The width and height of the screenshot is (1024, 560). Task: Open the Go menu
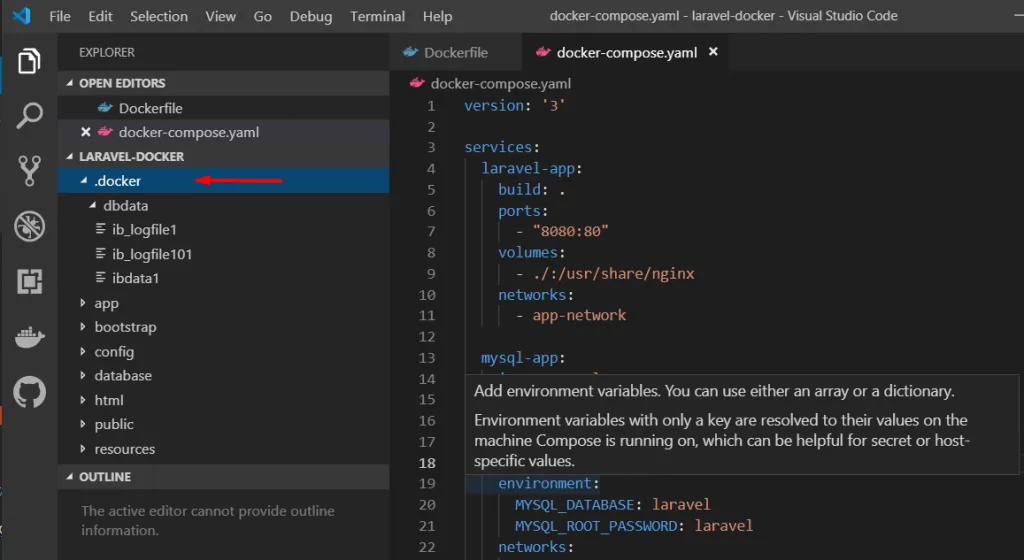click(263, 16)
